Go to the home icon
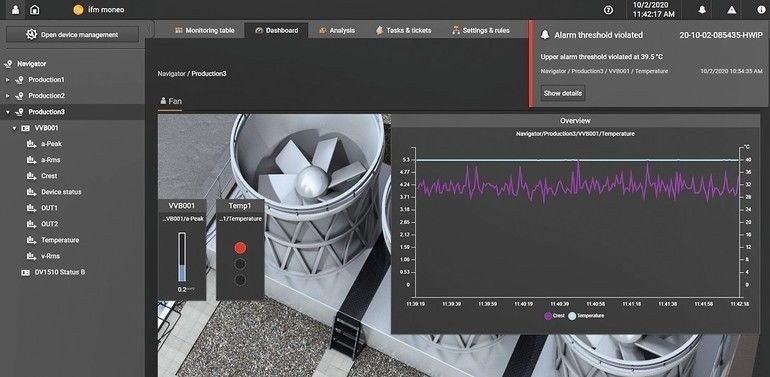Viewport: 770px width, 377px height. 34,9
